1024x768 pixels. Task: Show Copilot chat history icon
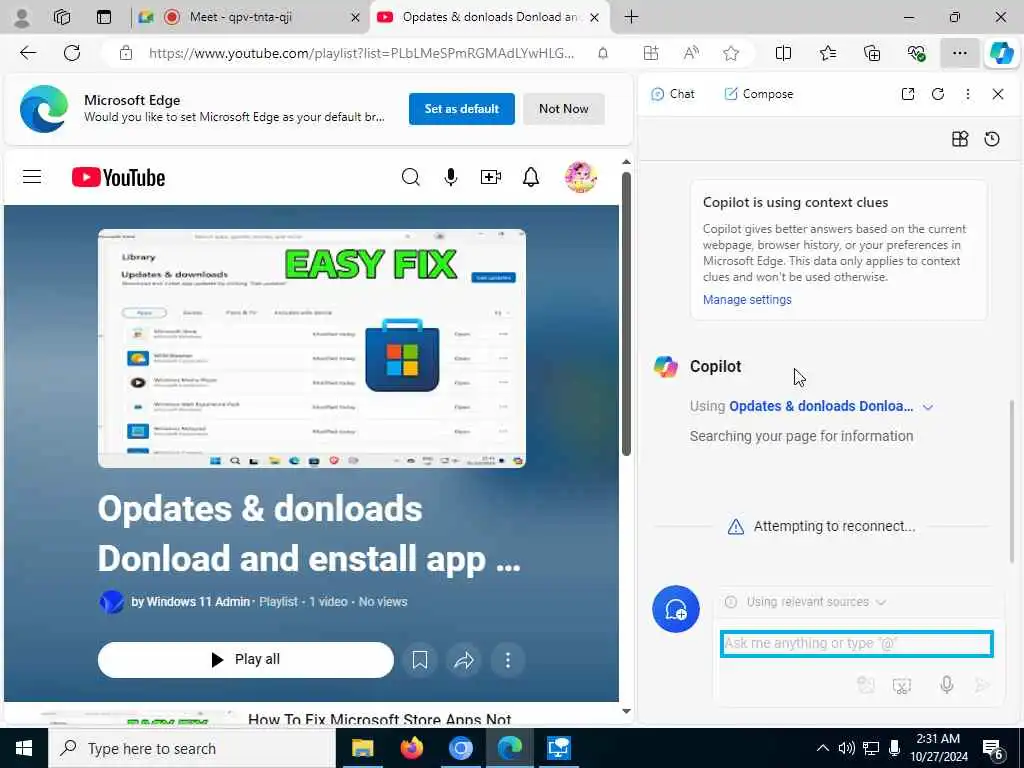pyautogui.click(x=992, y=139)
